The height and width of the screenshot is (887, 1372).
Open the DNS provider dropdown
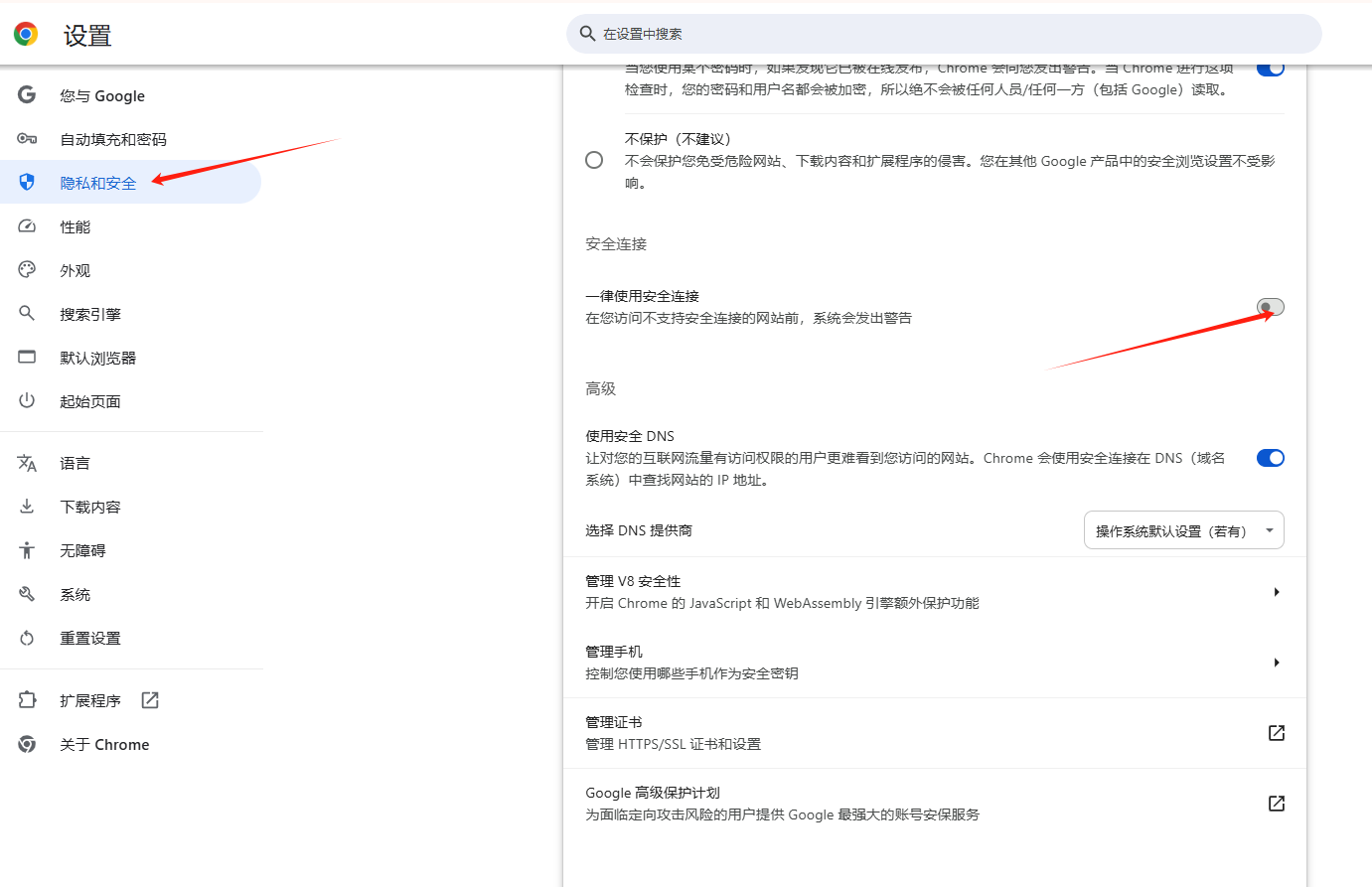click(1184, 530)
